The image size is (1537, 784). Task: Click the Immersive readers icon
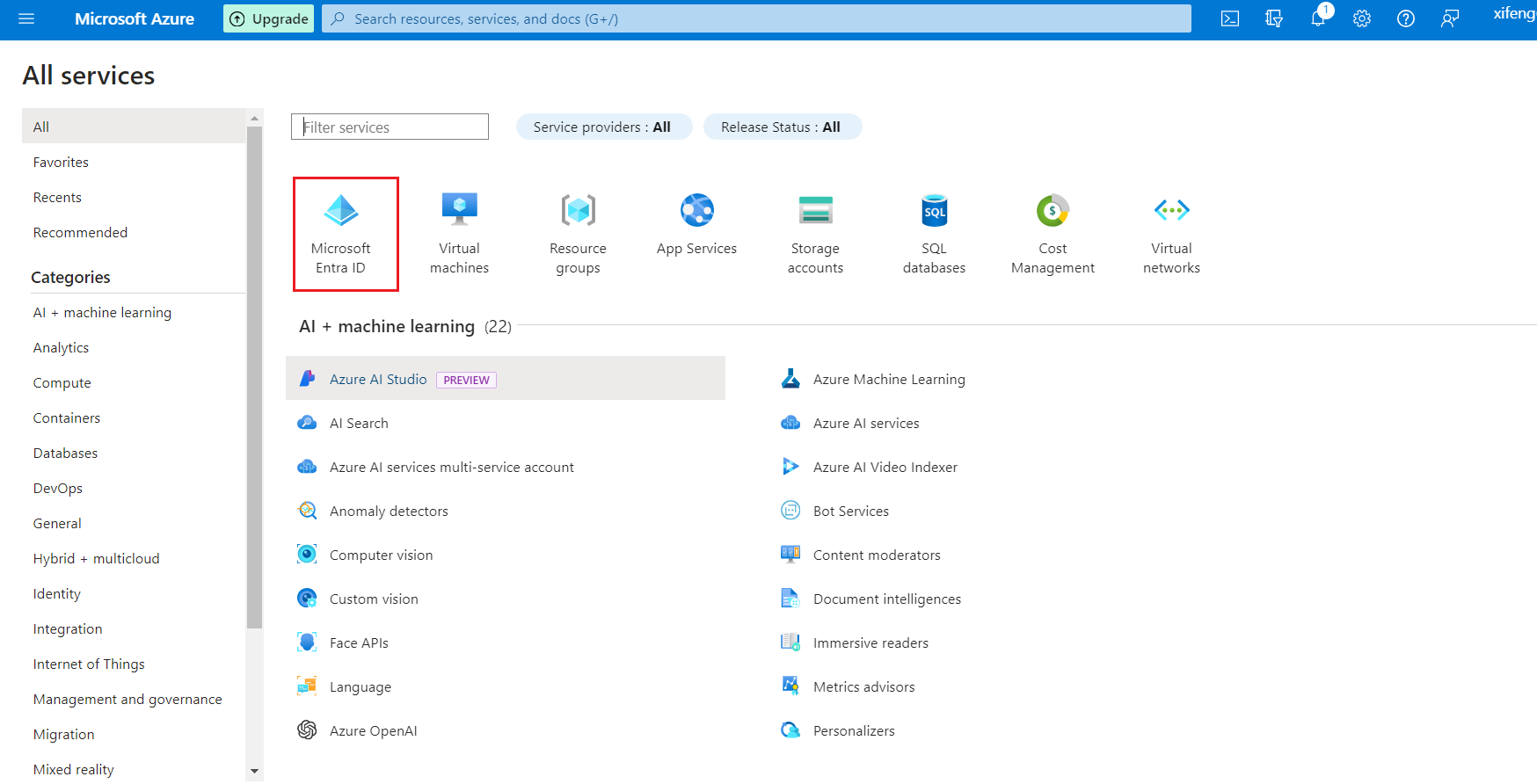790,642
